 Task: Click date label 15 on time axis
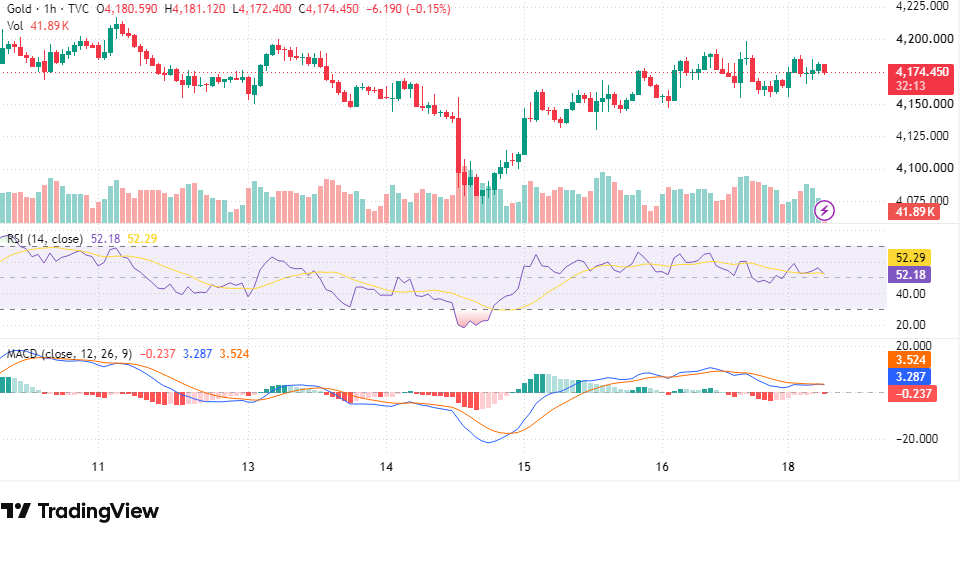pyautogui.click(x=524, y=466)
